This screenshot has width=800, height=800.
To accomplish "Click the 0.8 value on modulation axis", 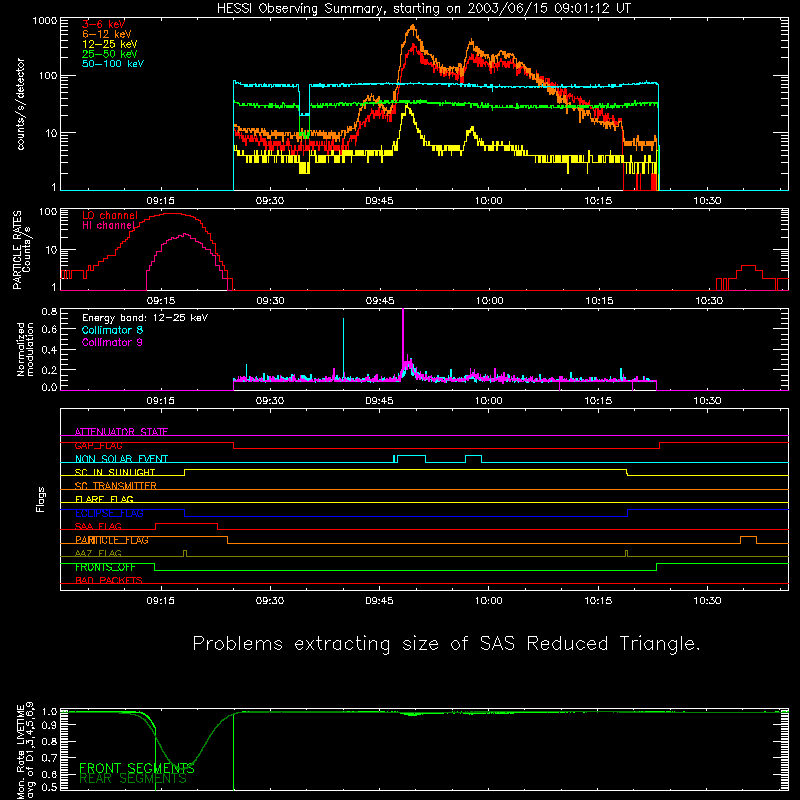I will point(49,312).
